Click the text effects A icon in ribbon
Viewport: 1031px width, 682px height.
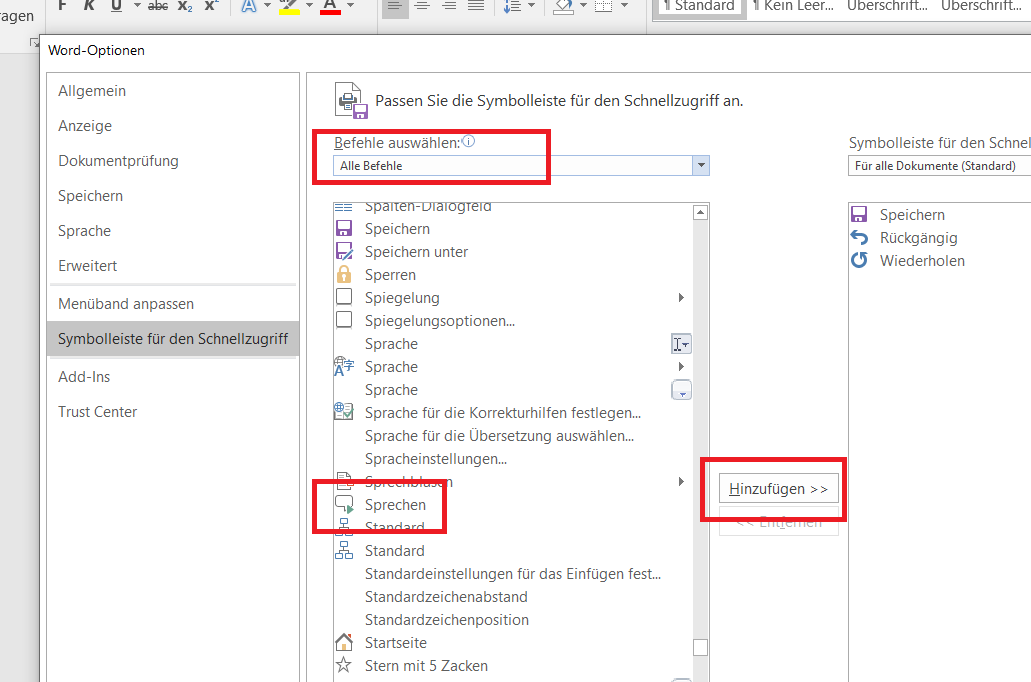tap(249, 5)
